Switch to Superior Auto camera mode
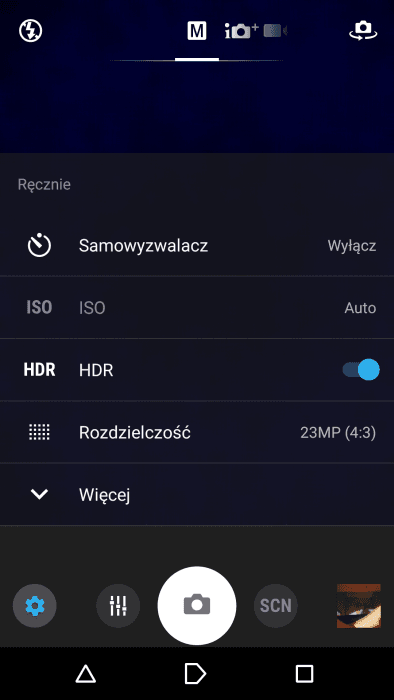This screenshot has height=700, width=394. click(241, 31)
